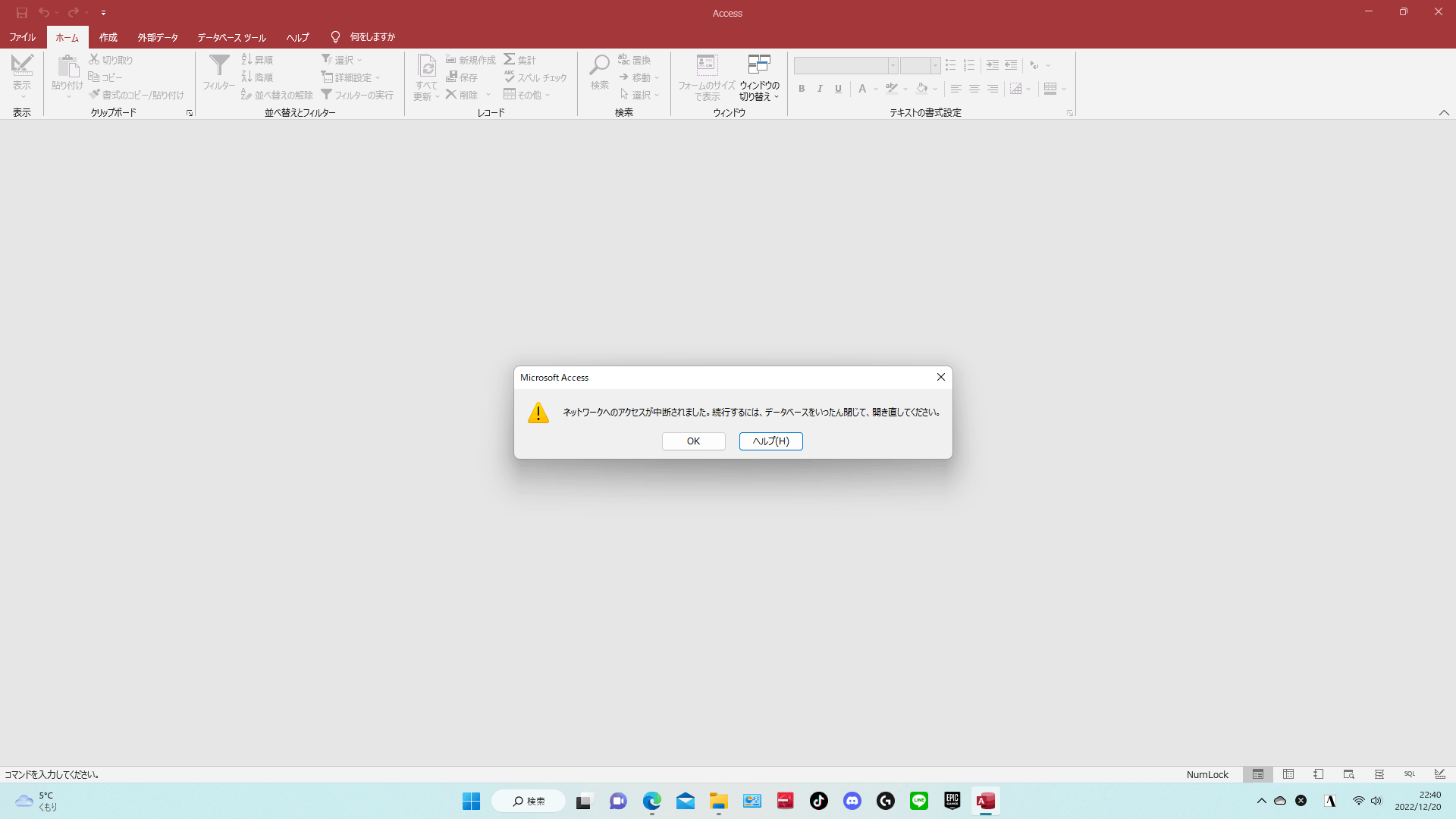Open Discord from the taskbar
This screenshot has width=1456, height=819.
852,801
